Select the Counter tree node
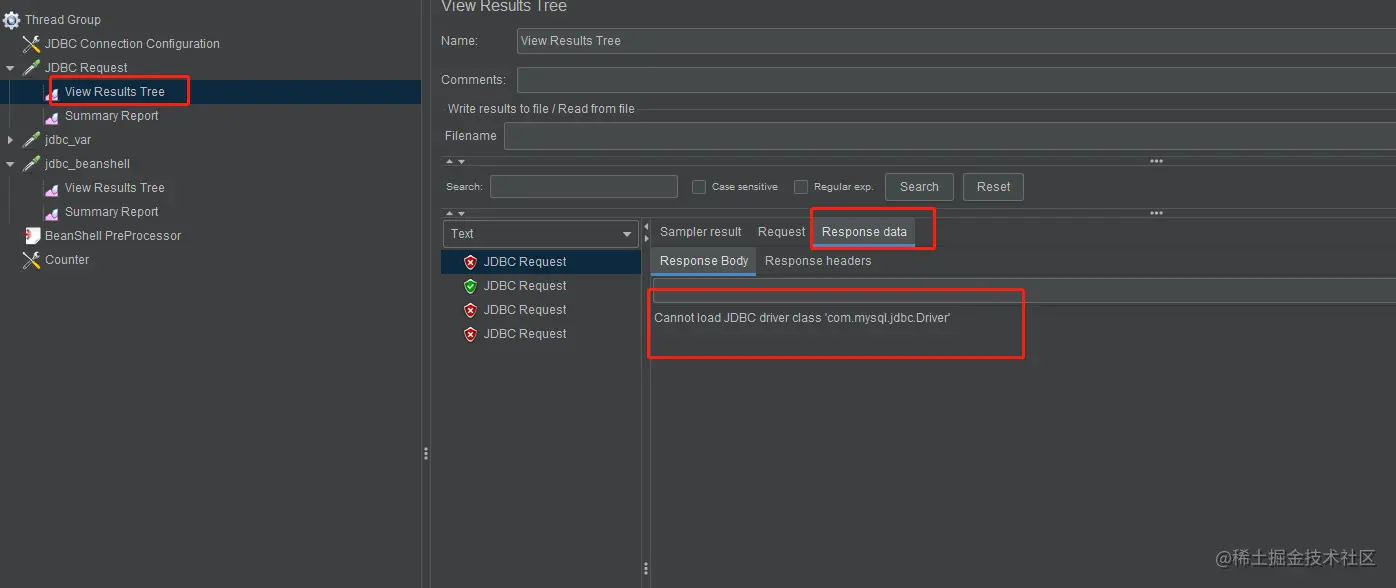Viewport: 1396px width, 588px height. 67,260
